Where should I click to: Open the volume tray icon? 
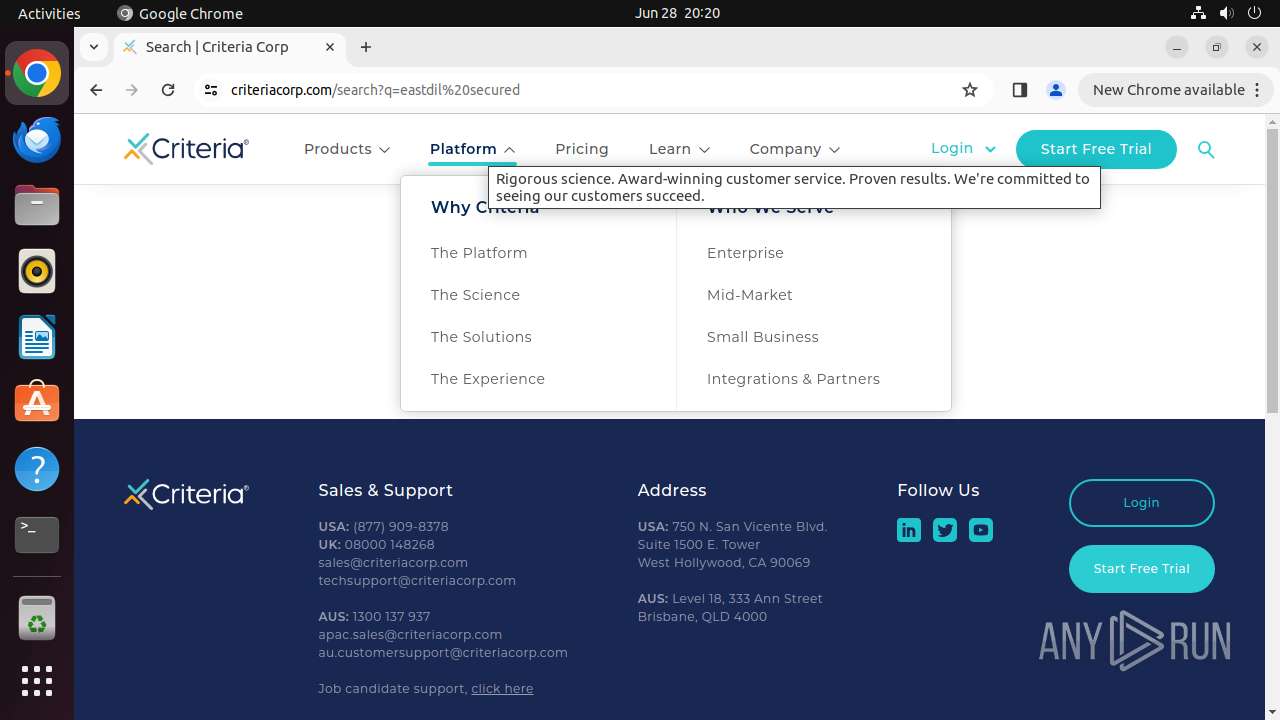coord(1227,13)
